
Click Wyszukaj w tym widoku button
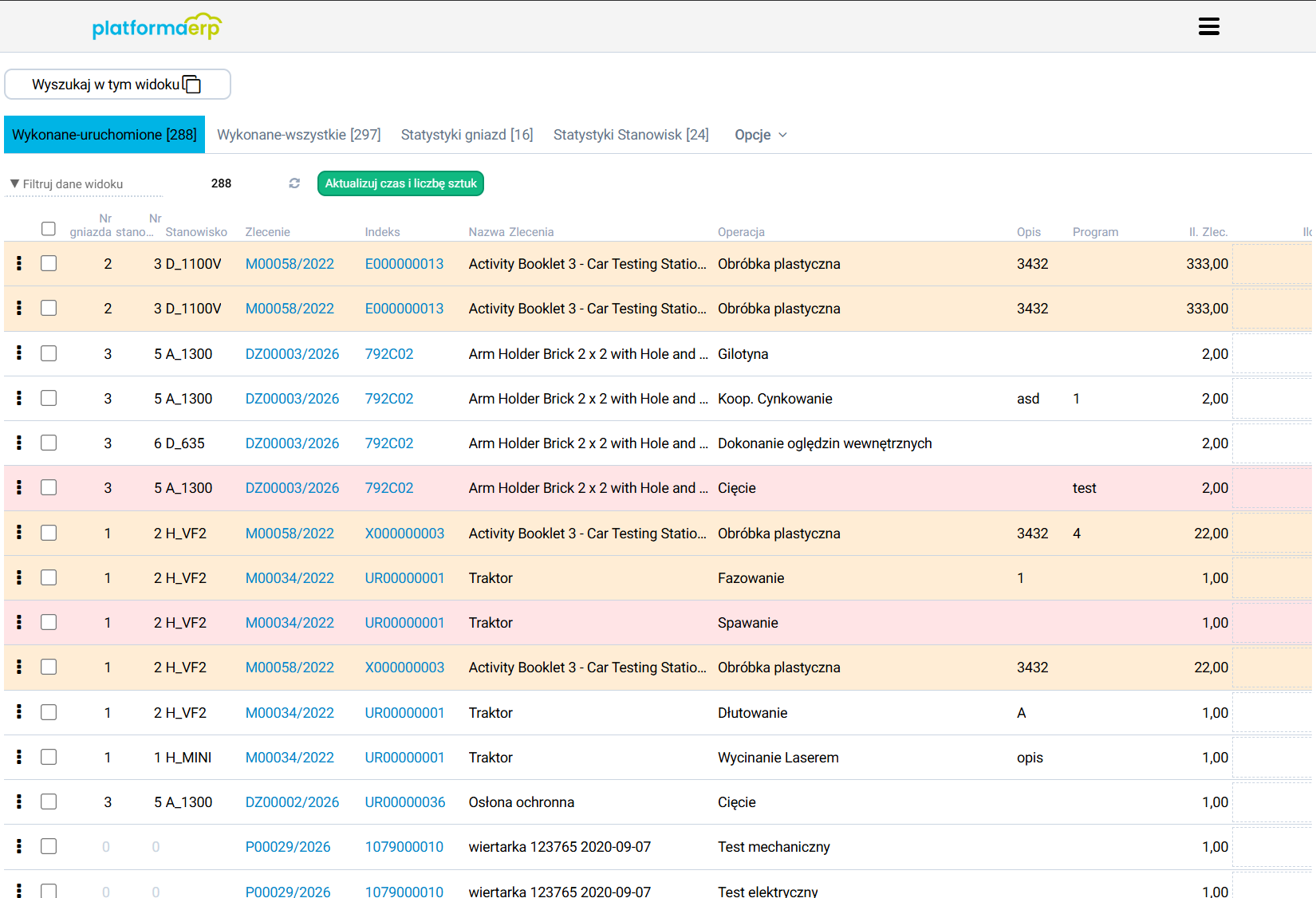coord(117,85)
